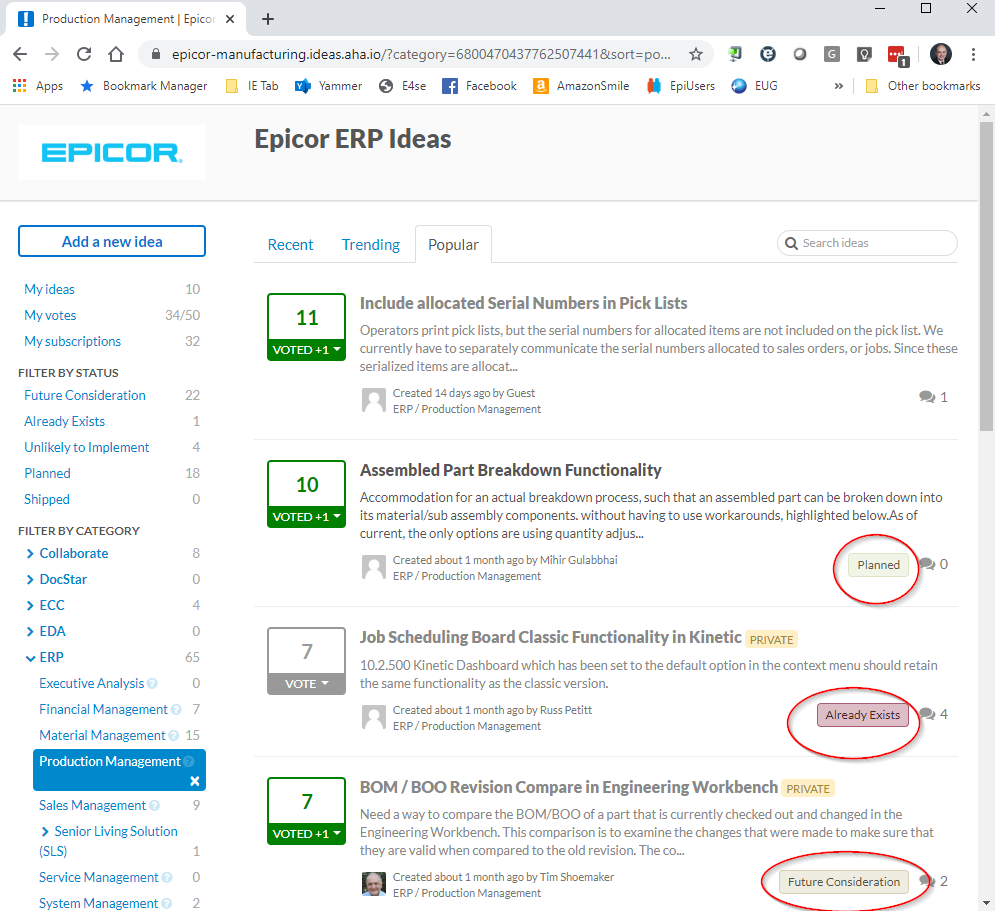Open the AmazonSmile bookmark
The width and height of the screenshot is (995, 911).
tap(581, 86)
